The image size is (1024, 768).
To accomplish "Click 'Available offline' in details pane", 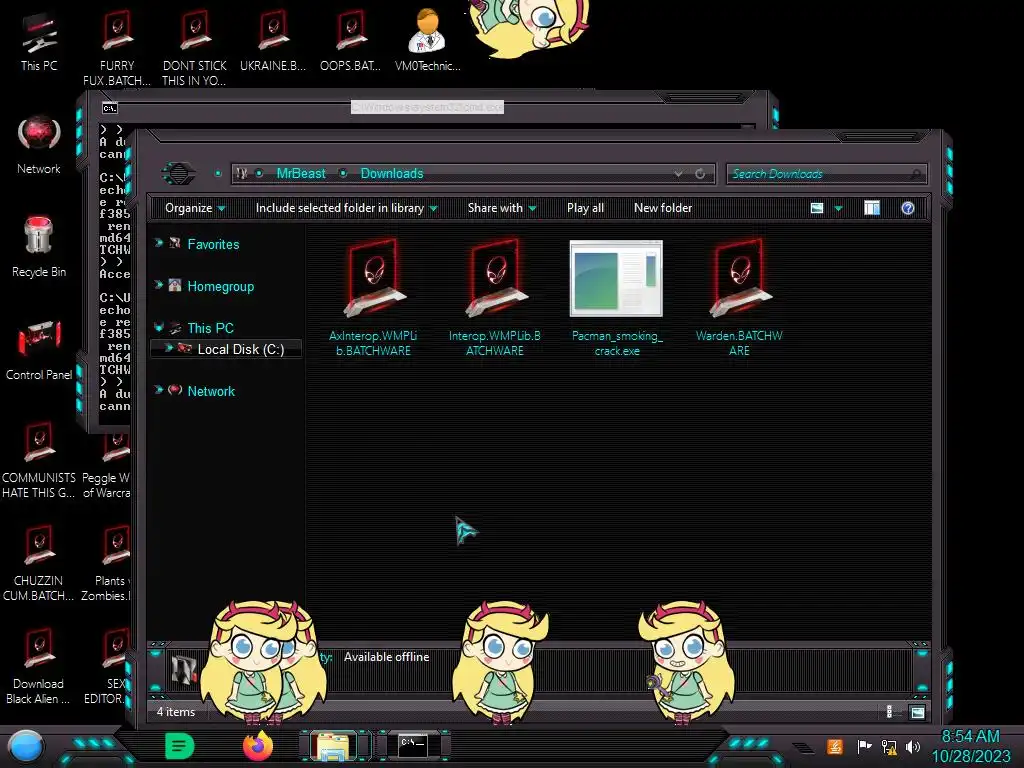I will pos(387,657).
